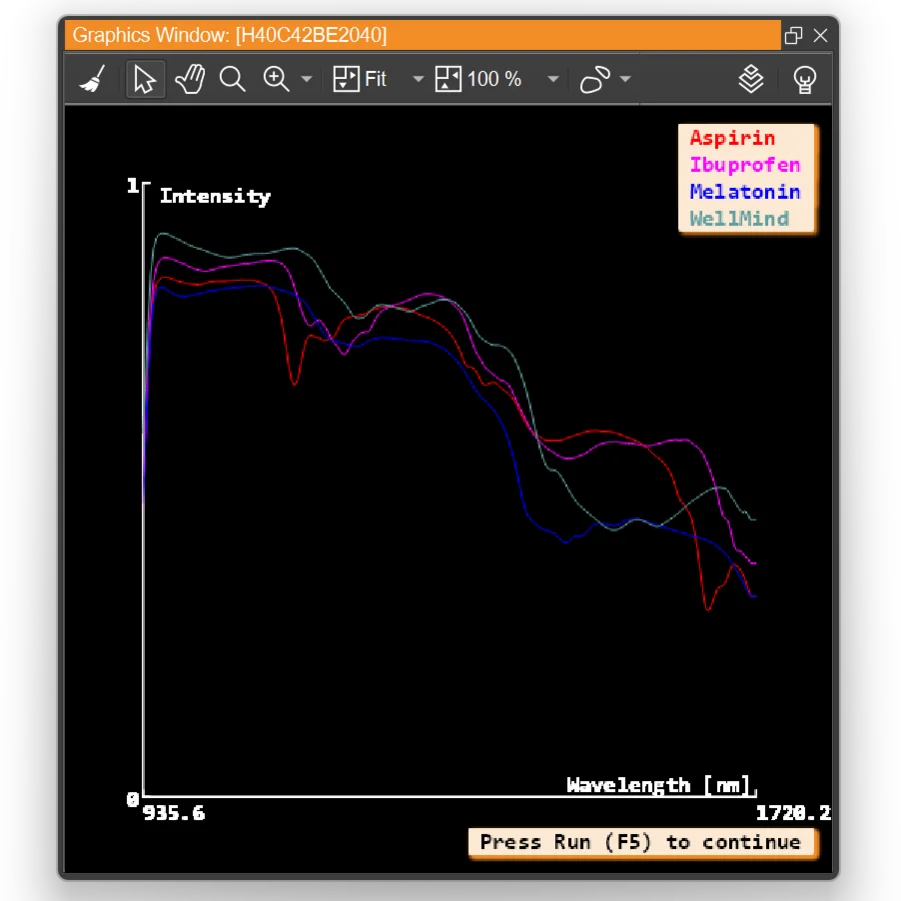The width and height of the screenshot is (901, 901).
Task: Click the Aspirin legend entry
Action: pyautogui.click(x=732, y=138)
